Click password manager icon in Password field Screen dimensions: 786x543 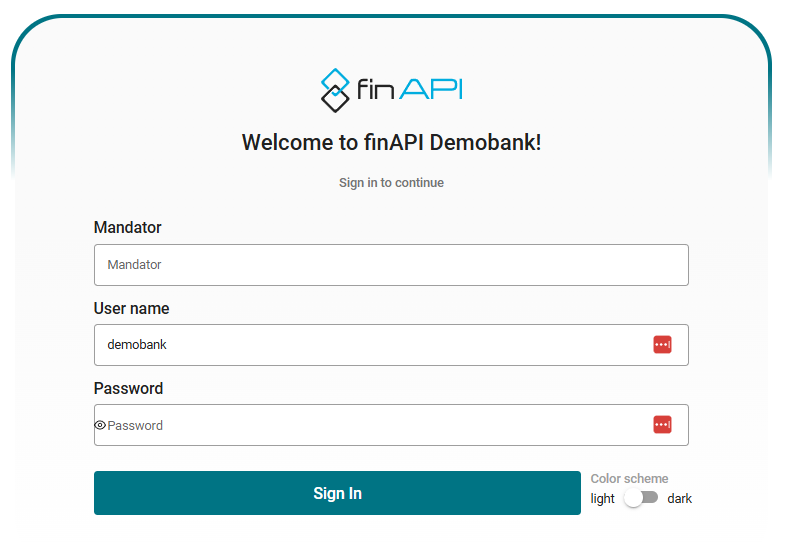coord(662,425)
